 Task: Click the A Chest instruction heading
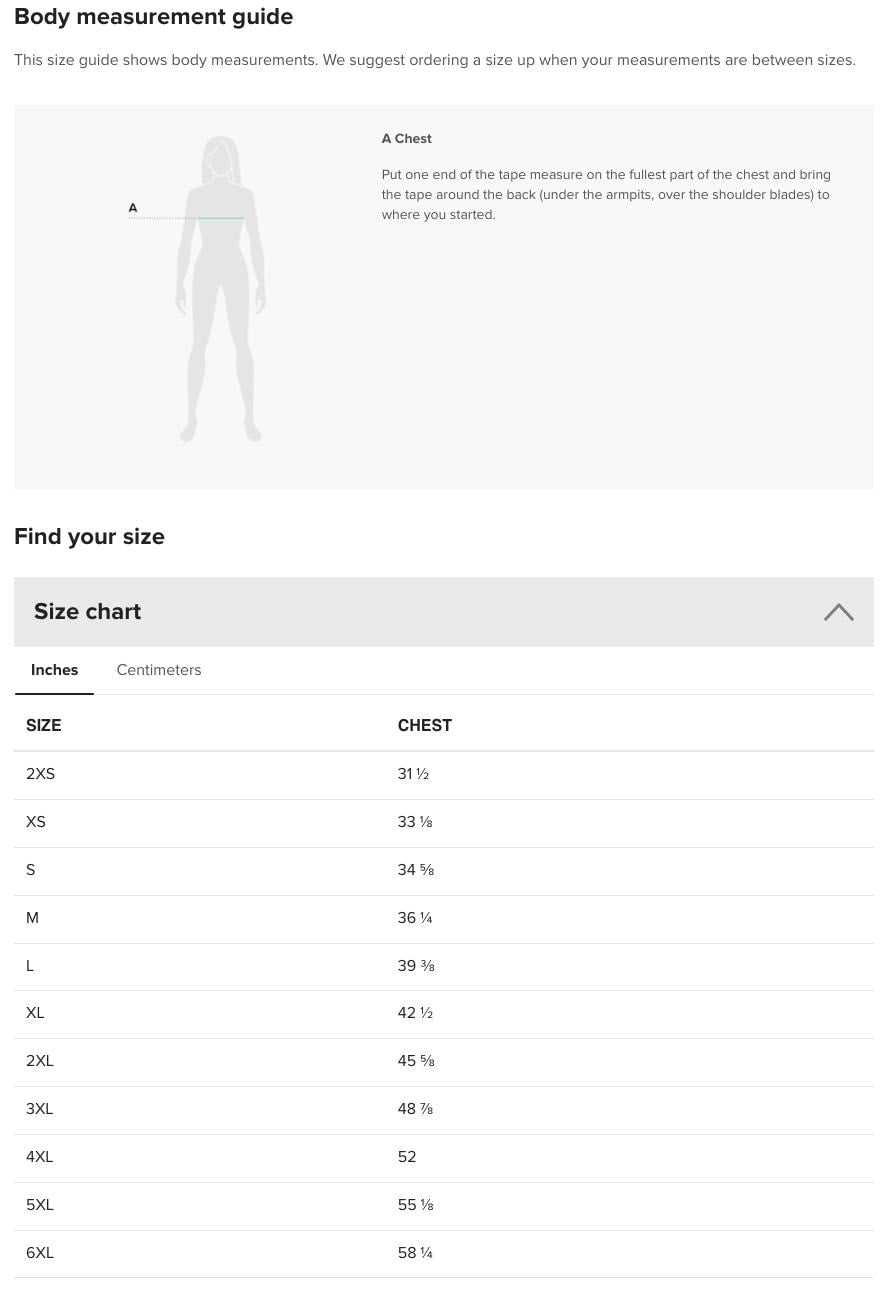coord(406,139)
